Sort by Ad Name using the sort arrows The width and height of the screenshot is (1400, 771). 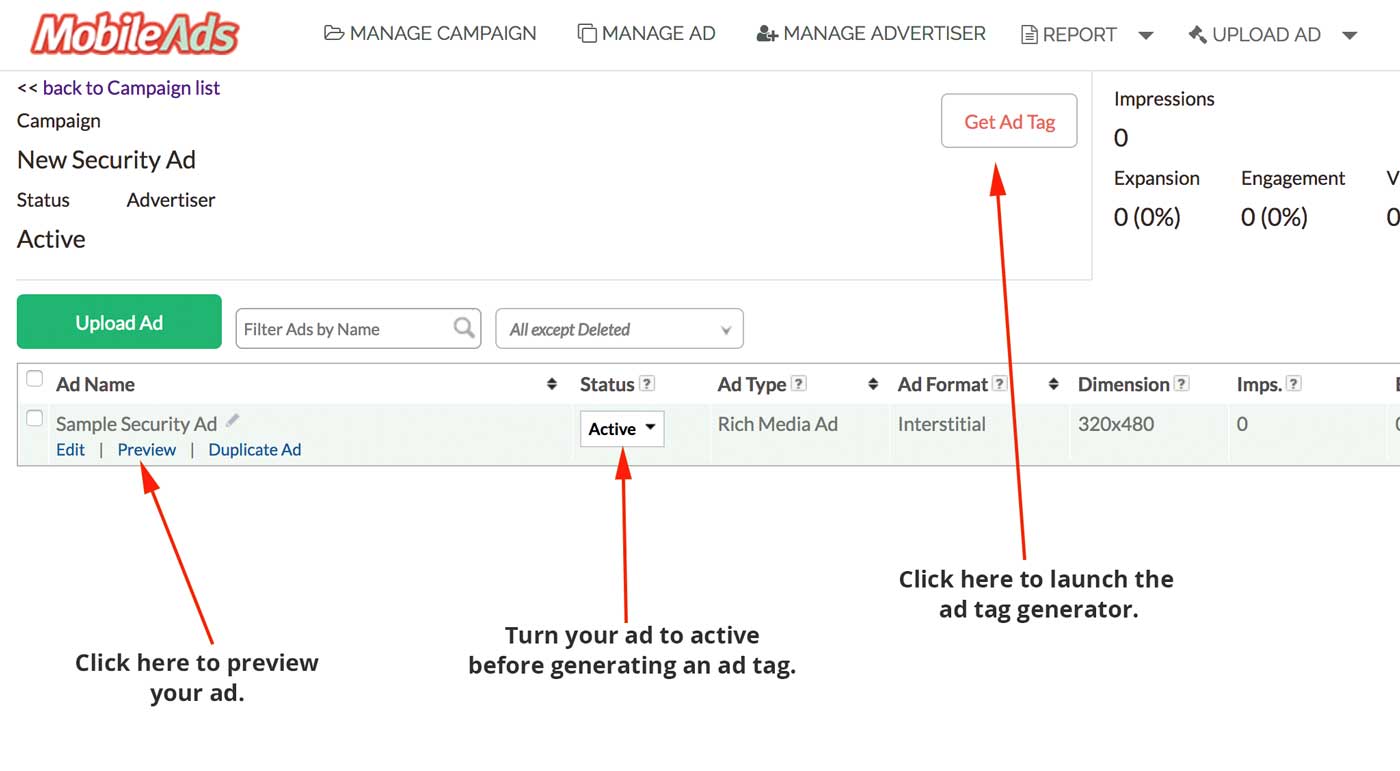point(551,384)
